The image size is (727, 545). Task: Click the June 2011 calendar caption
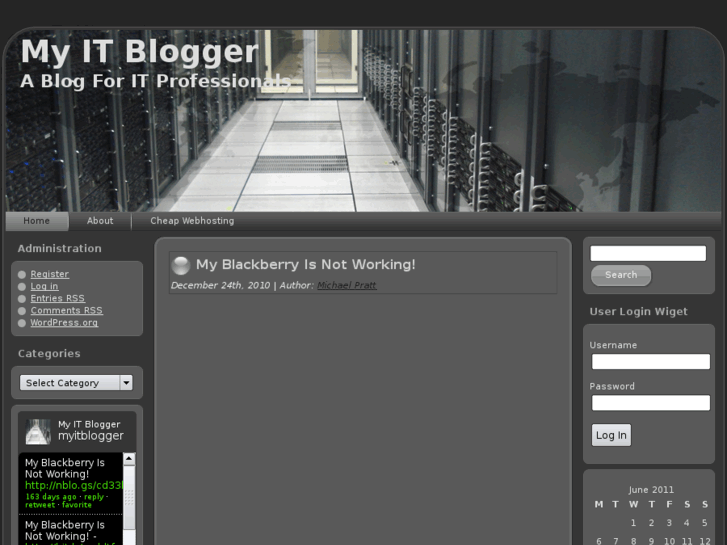(651, 490)
